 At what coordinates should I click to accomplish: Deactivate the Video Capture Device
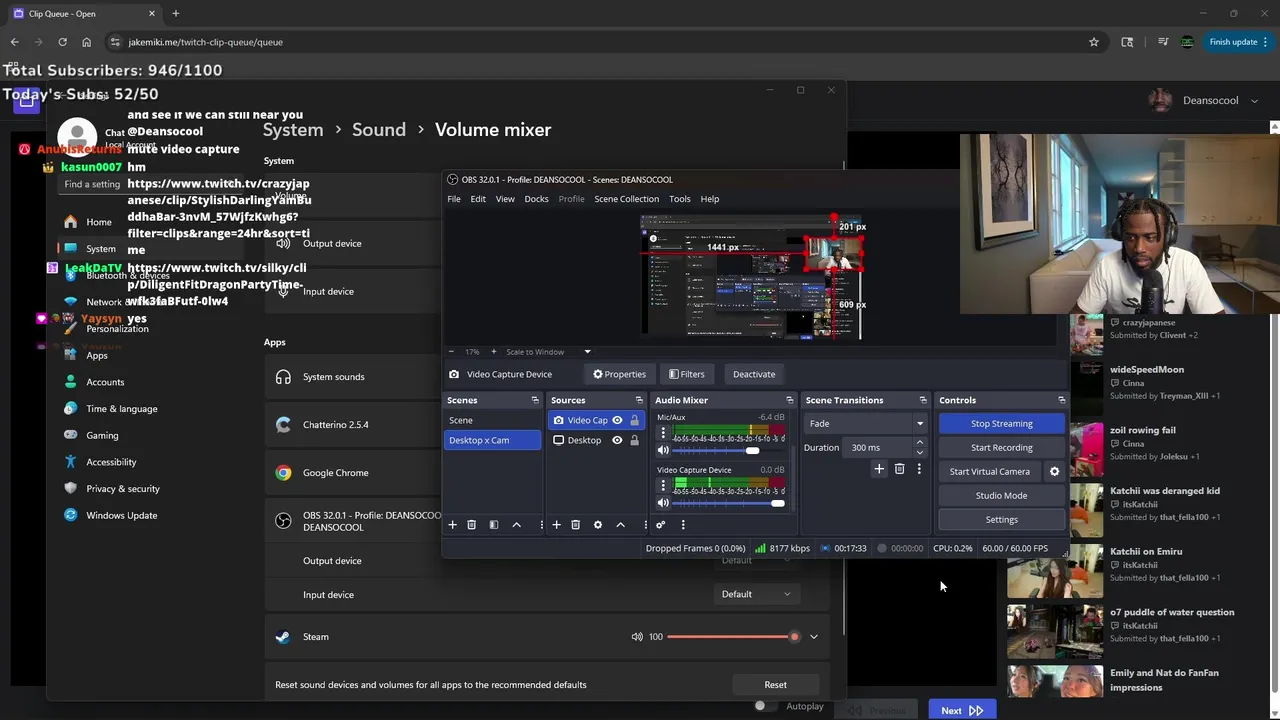[754, 374]
